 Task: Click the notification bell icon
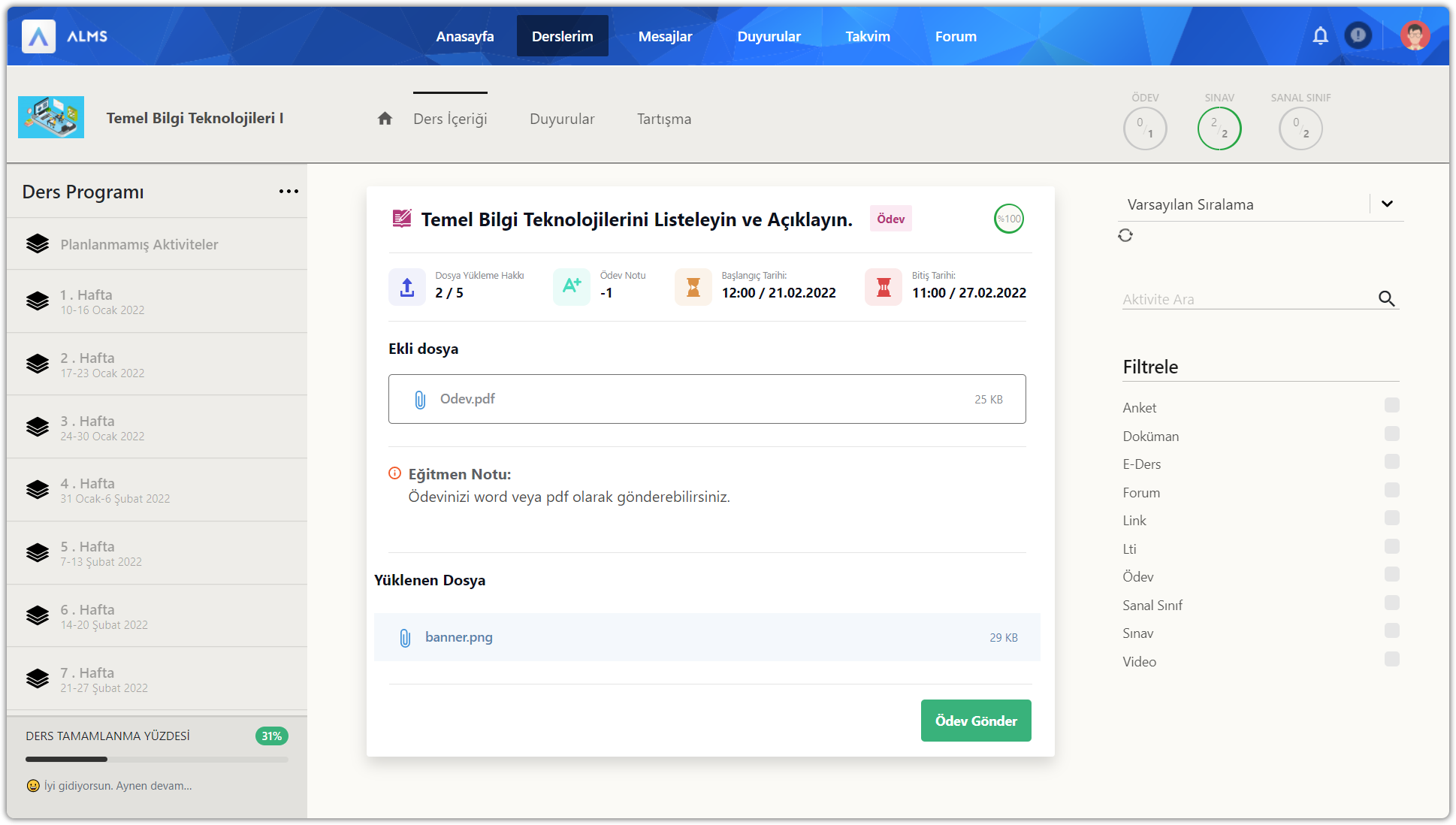(x=1320, y=35)
